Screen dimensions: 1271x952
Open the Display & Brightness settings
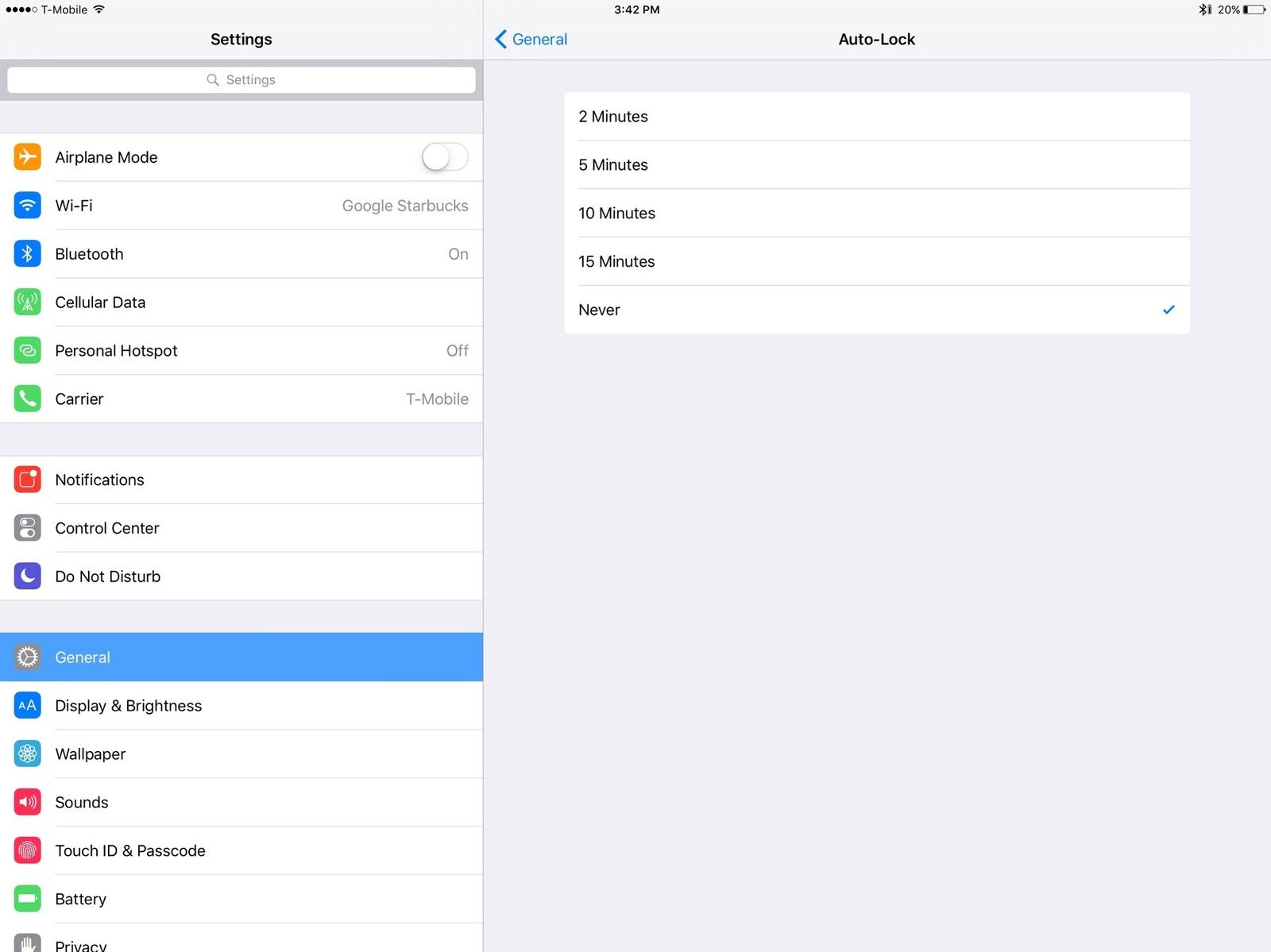(262, 705)
